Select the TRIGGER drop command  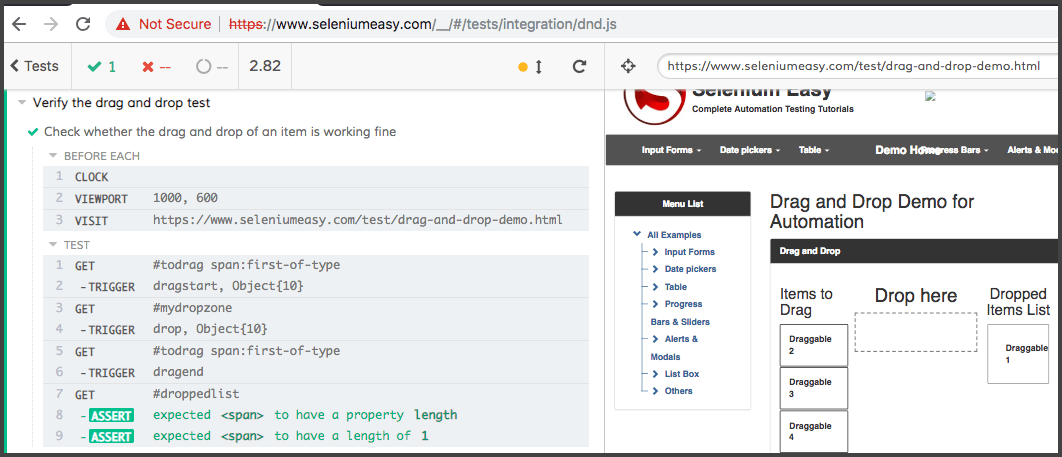316,329
